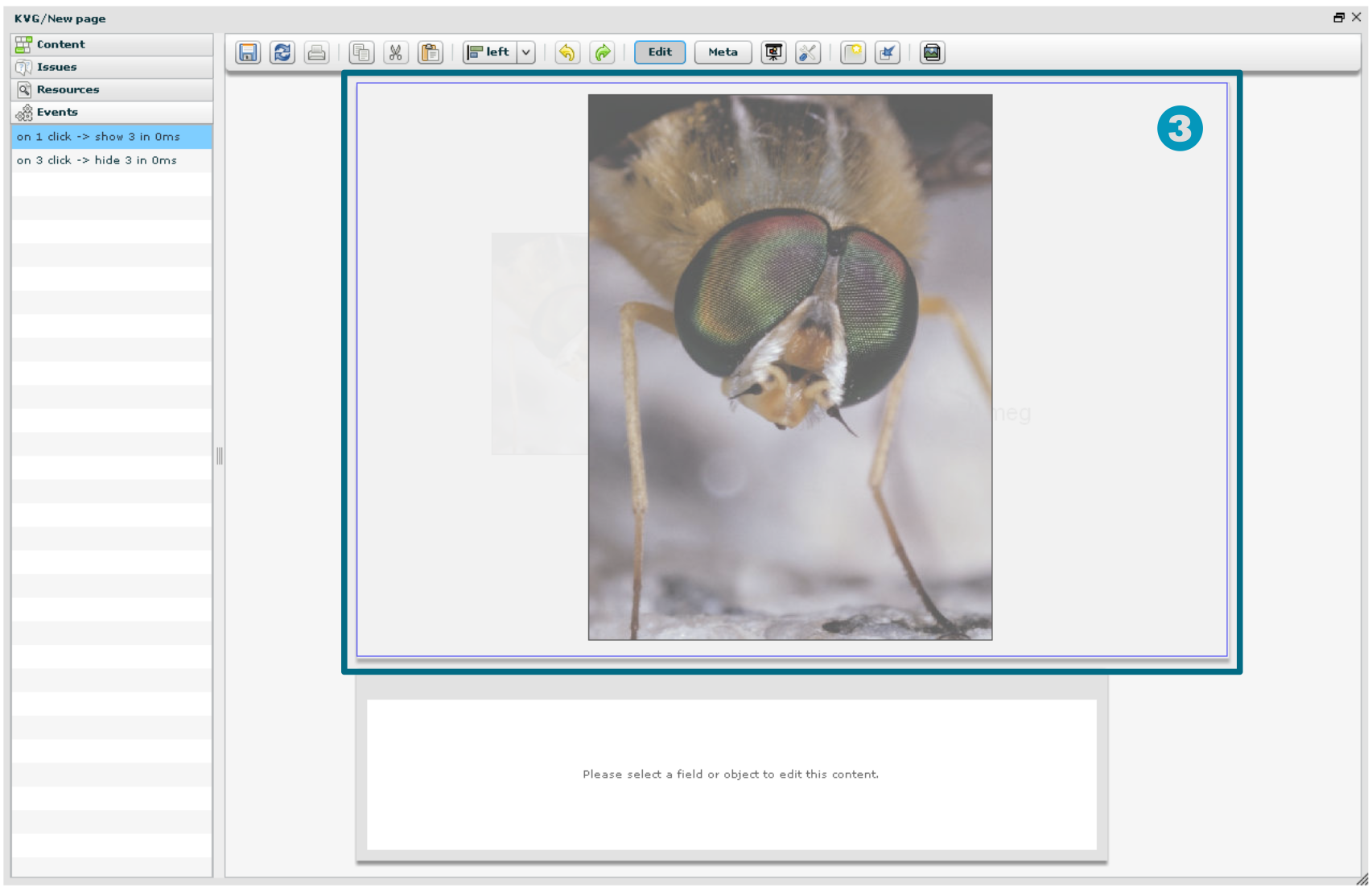Click the fly photo on the canvas

789,367
